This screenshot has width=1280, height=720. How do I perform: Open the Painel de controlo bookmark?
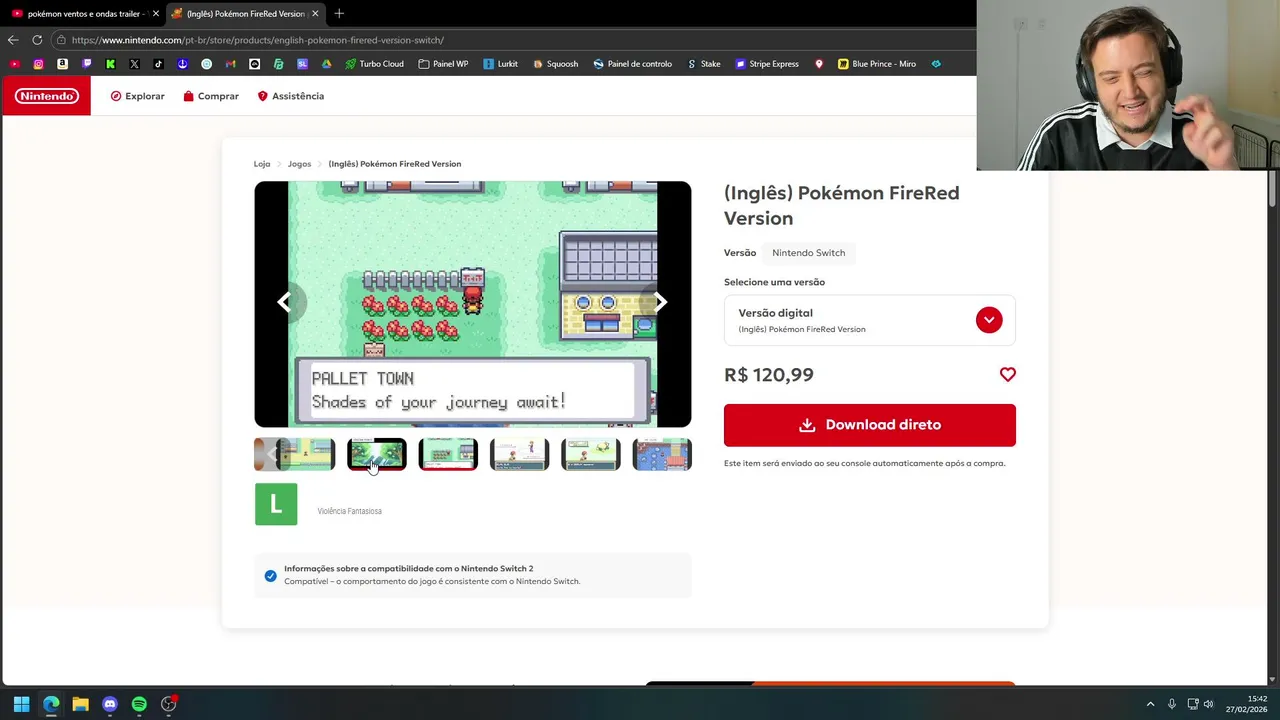pos(632,64)
